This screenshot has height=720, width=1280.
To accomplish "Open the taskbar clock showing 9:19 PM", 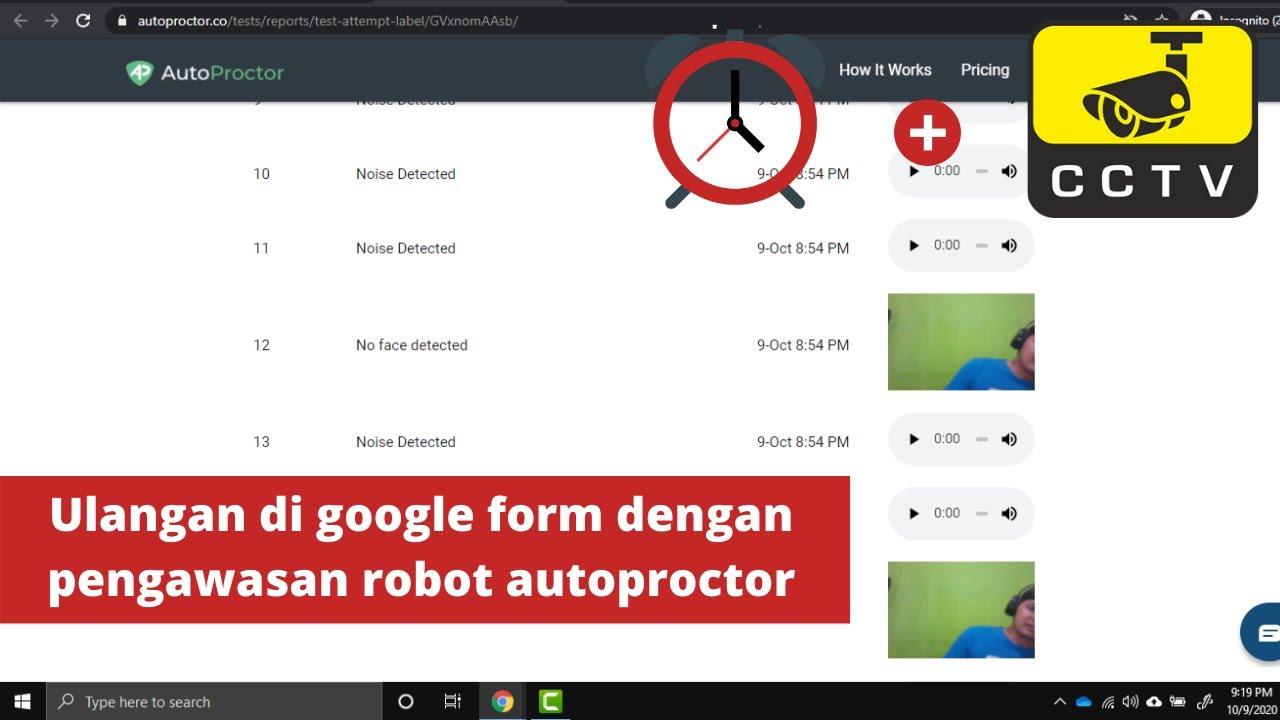I will tap(1251, 701).
